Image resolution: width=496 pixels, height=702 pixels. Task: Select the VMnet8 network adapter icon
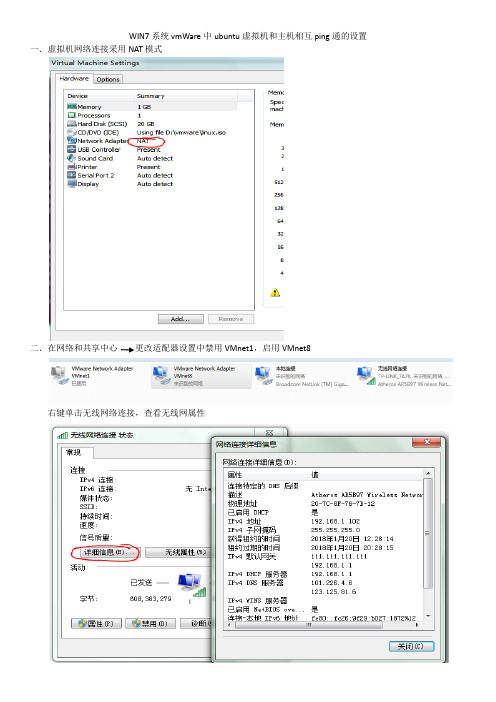tap(162, 376)
